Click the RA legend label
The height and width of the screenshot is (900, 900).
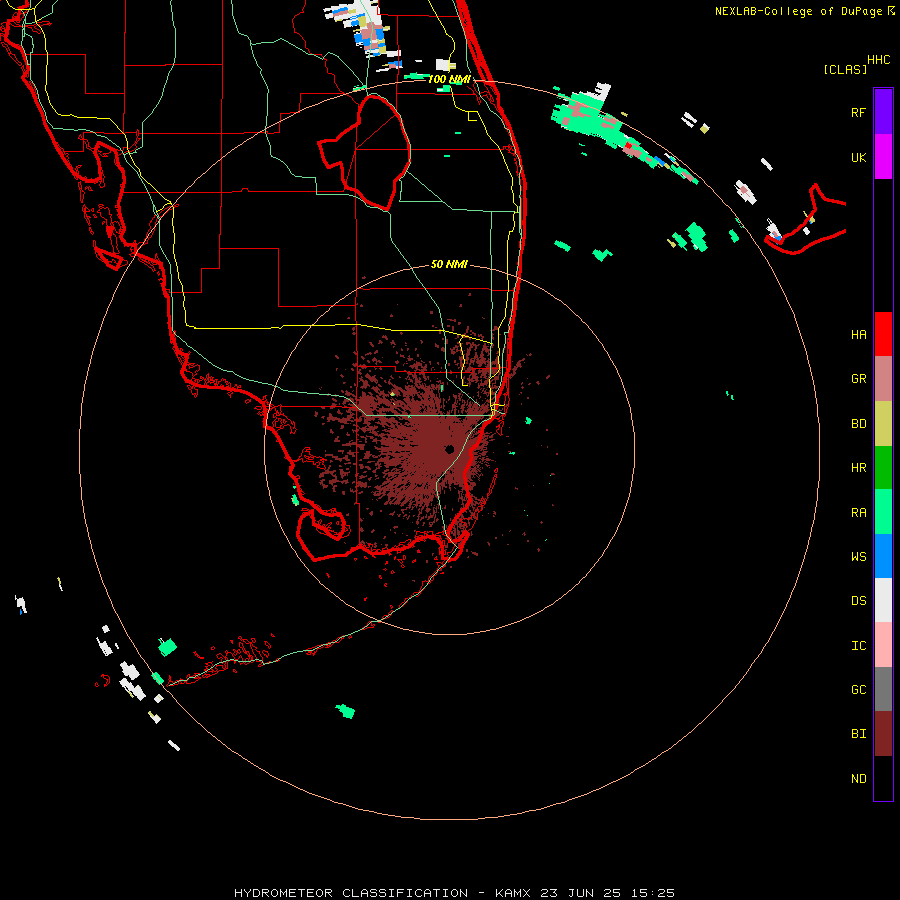(858, 513)
